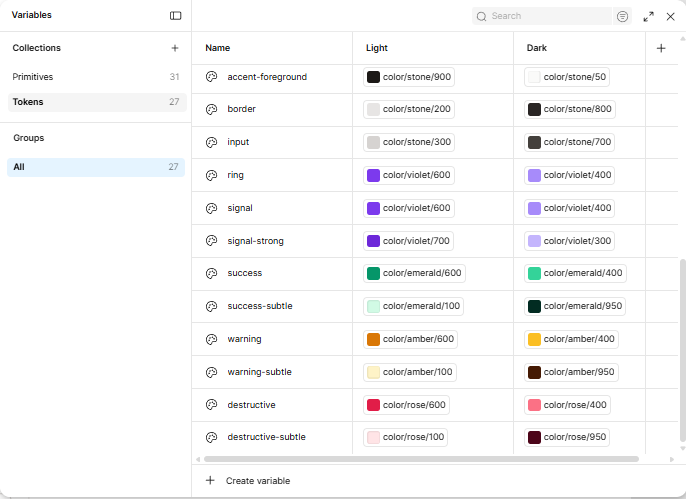Click the Groups section heading

pos(29,138)
